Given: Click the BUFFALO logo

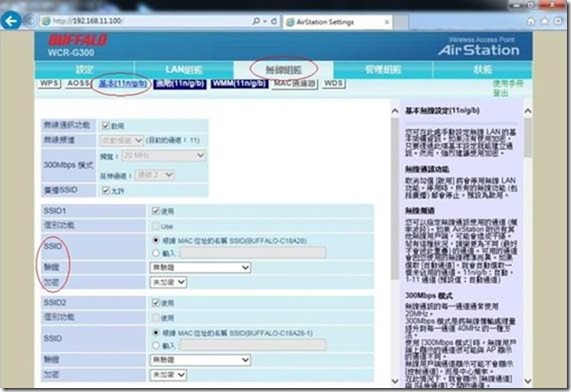Looking at the screenshot, I should 78,40.
